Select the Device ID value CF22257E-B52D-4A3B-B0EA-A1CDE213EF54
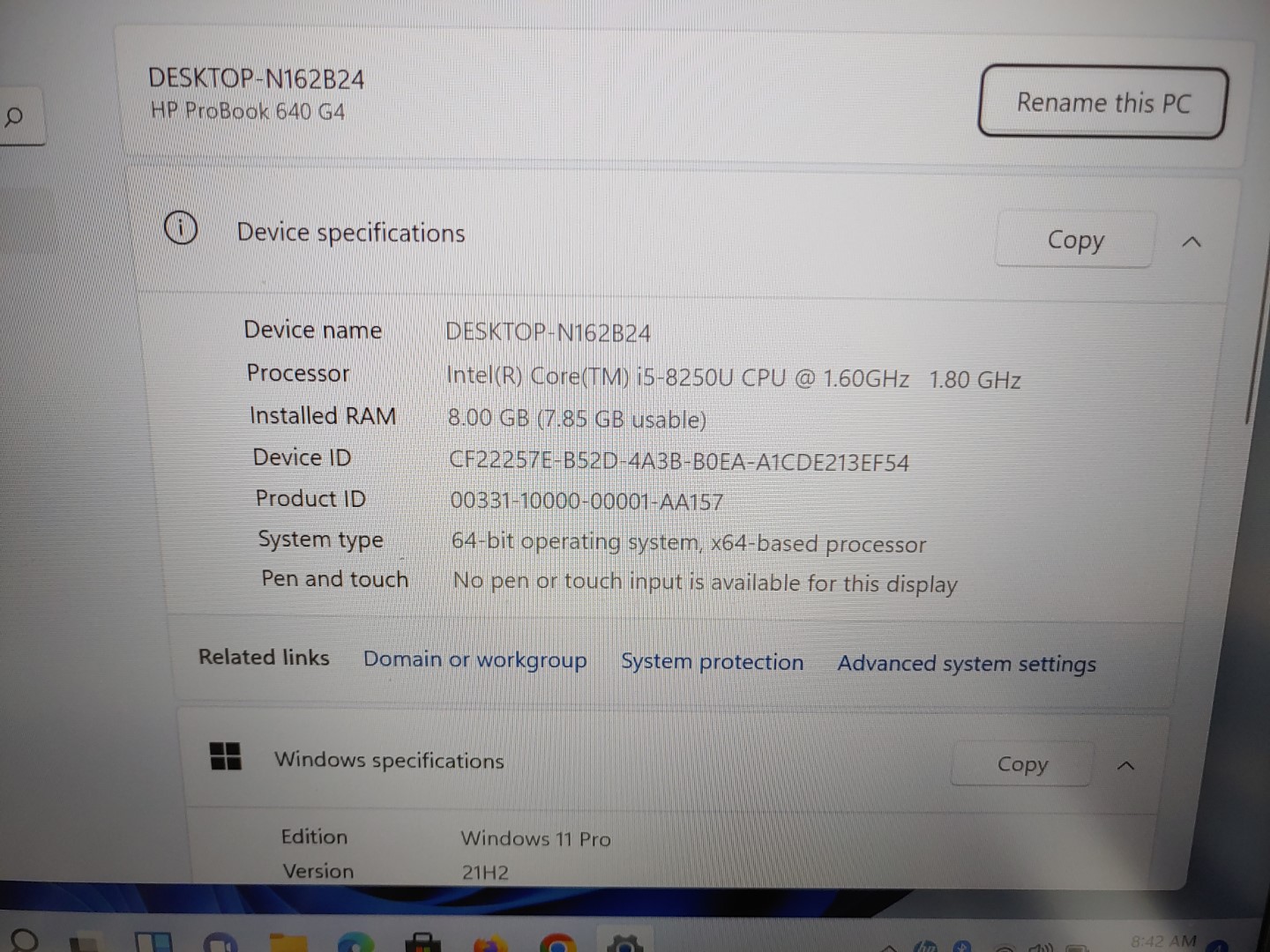The image size is (1270, 952). [x=679, y=462]
